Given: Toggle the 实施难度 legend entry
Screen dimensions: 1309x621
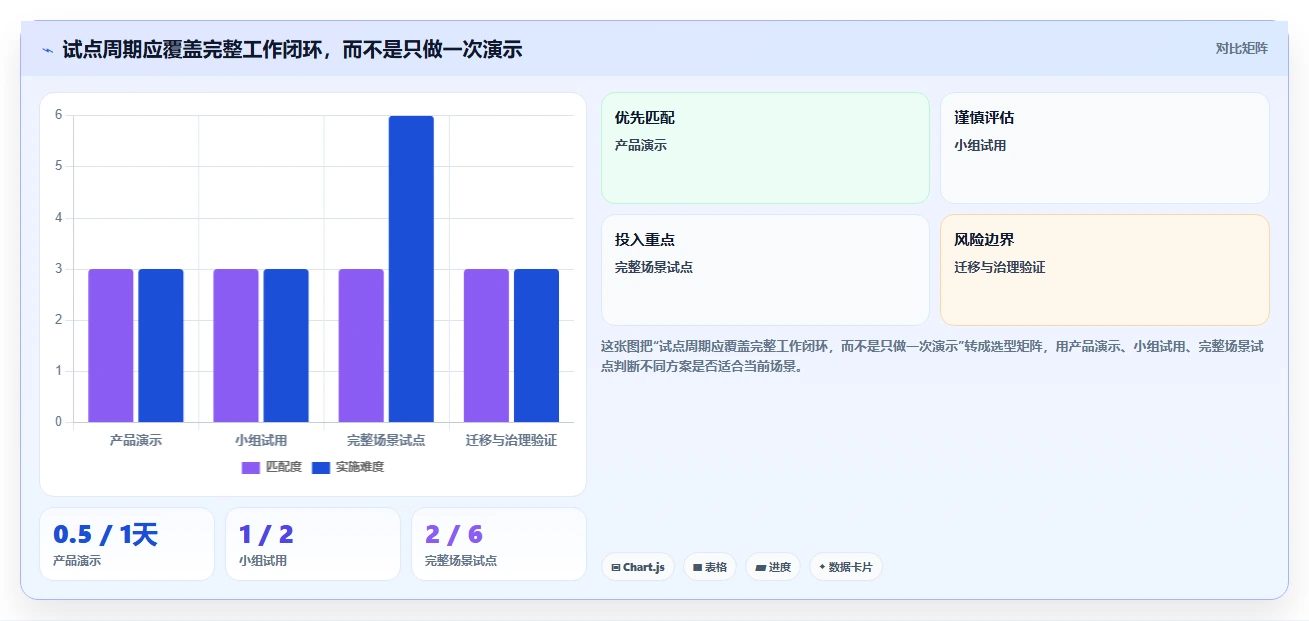Looking at the screenshot, I should 348,467.
